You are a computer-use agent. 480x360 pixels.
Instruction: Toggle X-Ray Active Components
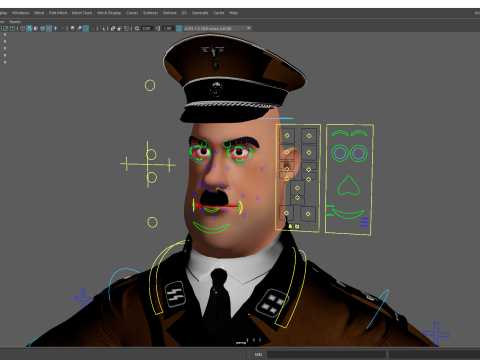tap(120, 28)
